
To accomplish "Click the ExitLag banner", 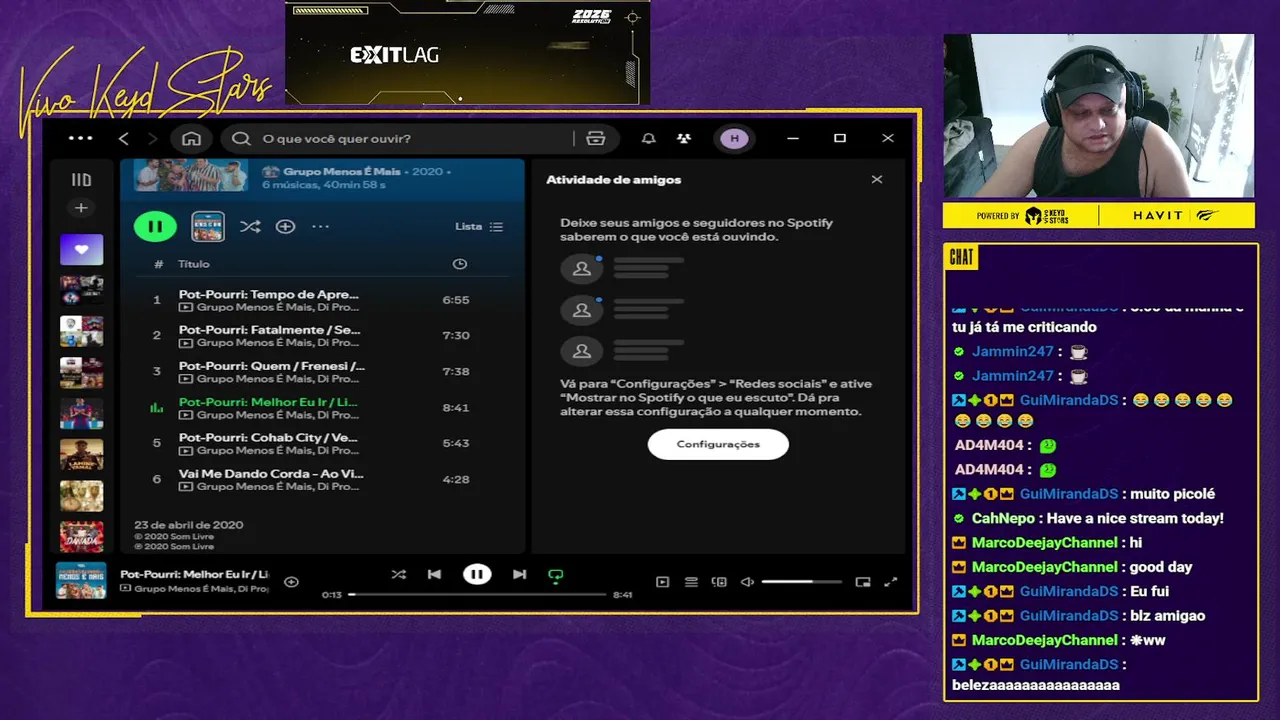I will (x=467, y=53).
